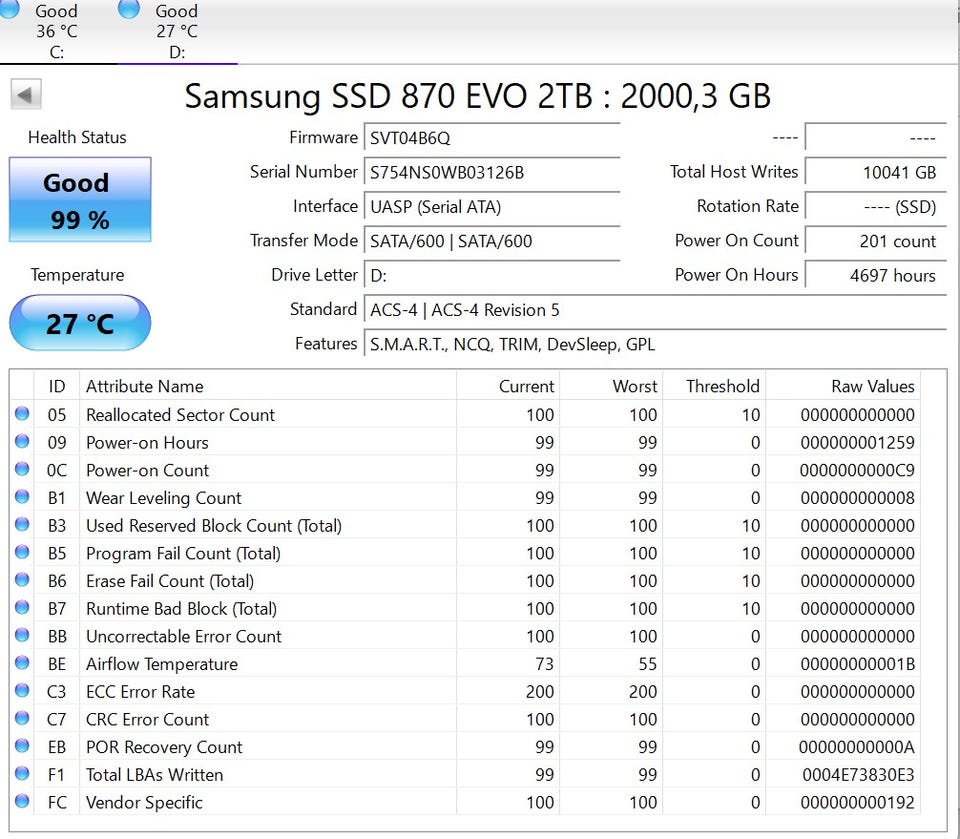
Task: Click Power On Hours value 4697 hours
Action: [876, 275]
